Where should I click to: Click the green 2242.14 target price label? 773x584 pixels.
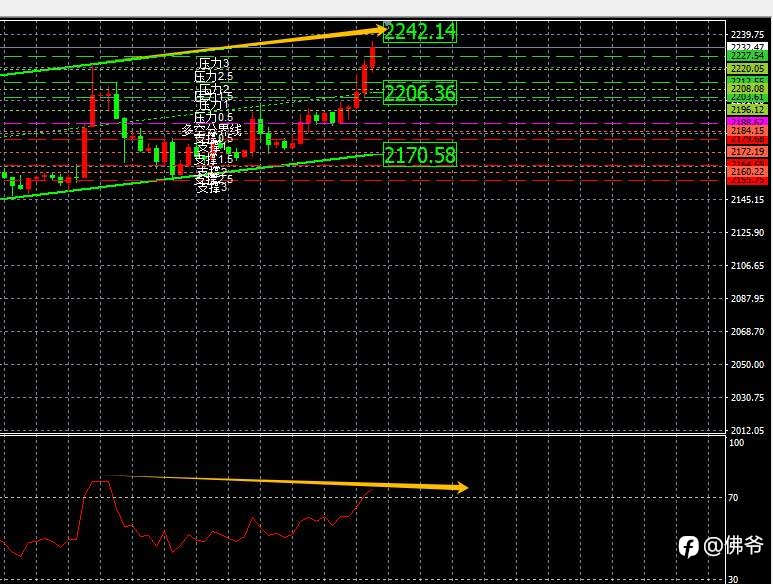click(420, 32)
